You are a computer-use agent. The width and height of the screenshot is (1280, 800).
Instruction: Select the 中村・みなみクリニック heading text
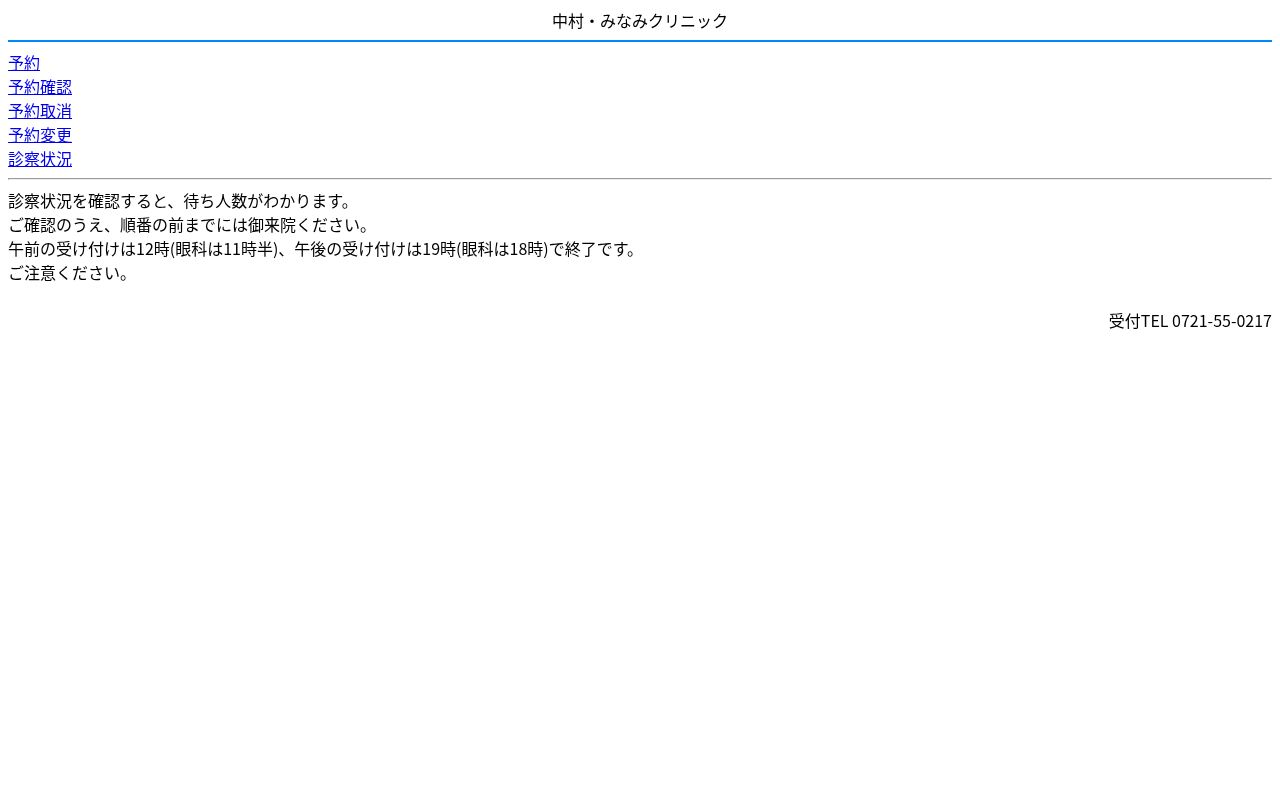(x=640, y=21)
